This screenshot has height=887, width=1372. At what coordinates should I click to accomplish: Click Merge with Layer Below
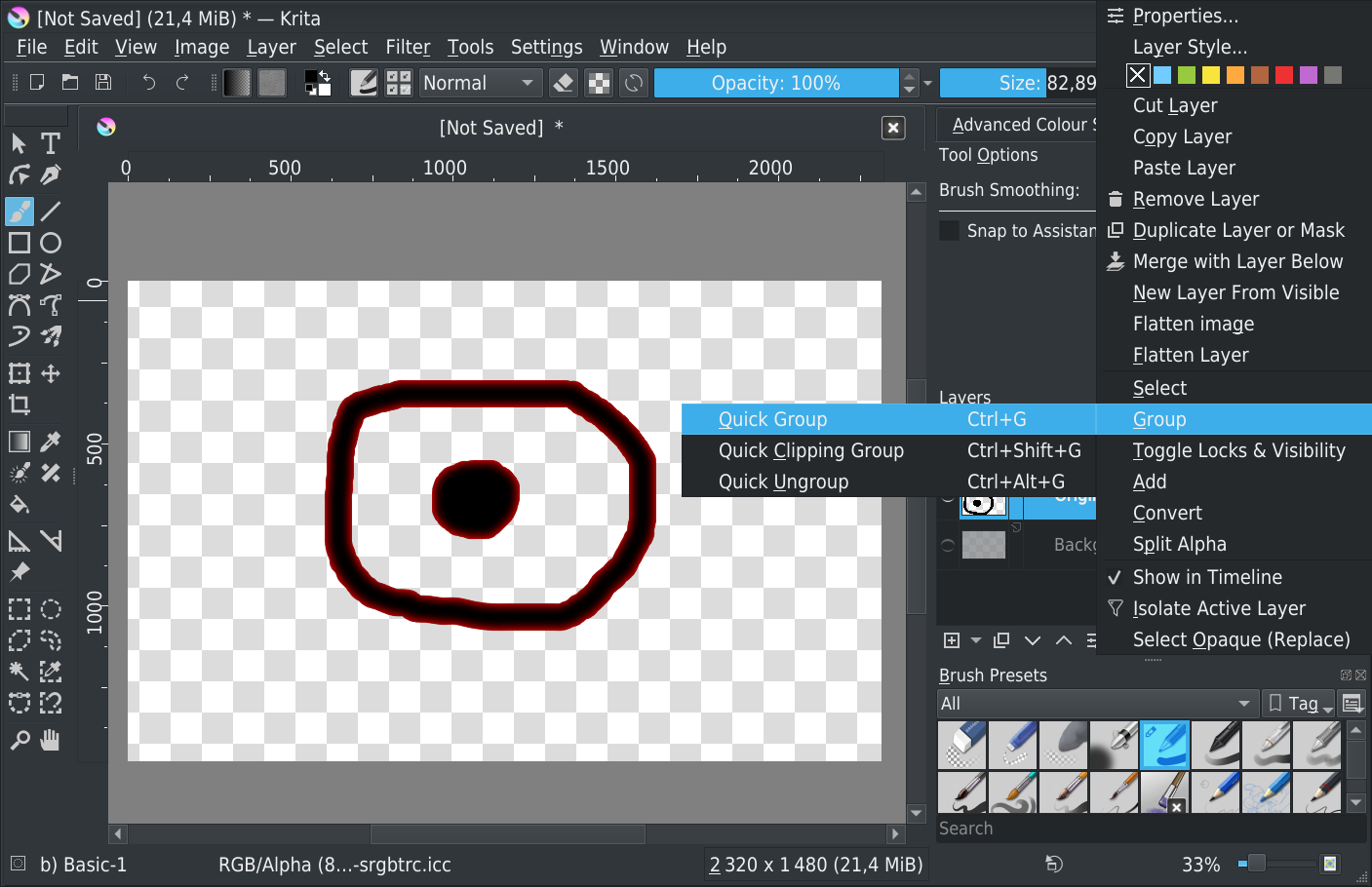(1237, 261)
